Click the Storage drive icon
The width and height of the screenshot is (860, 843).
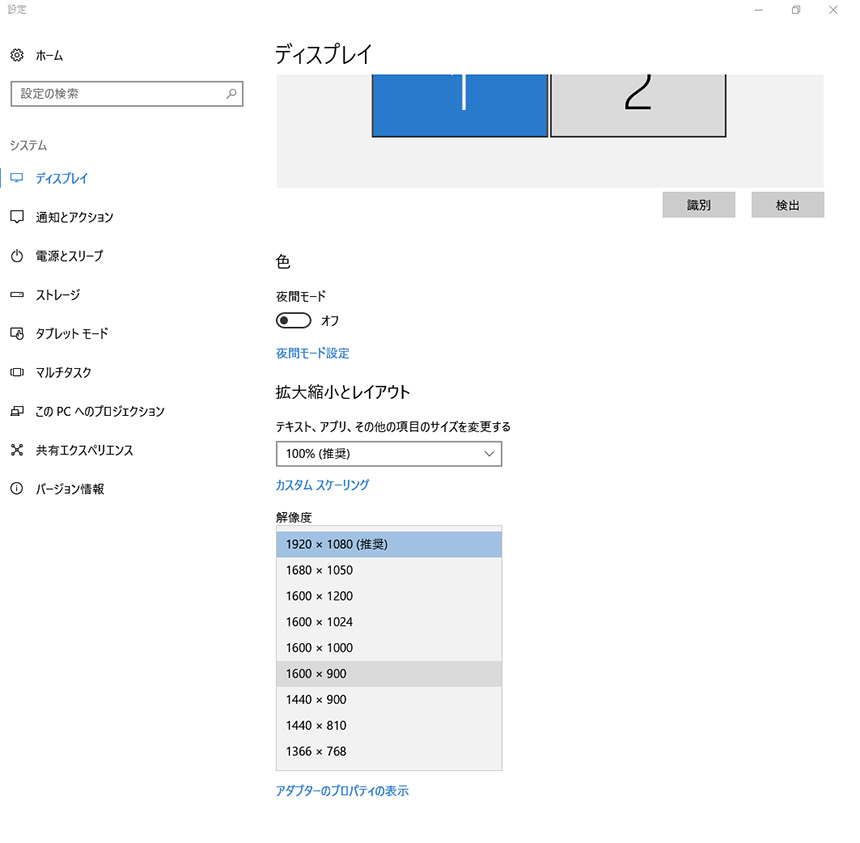17,295
